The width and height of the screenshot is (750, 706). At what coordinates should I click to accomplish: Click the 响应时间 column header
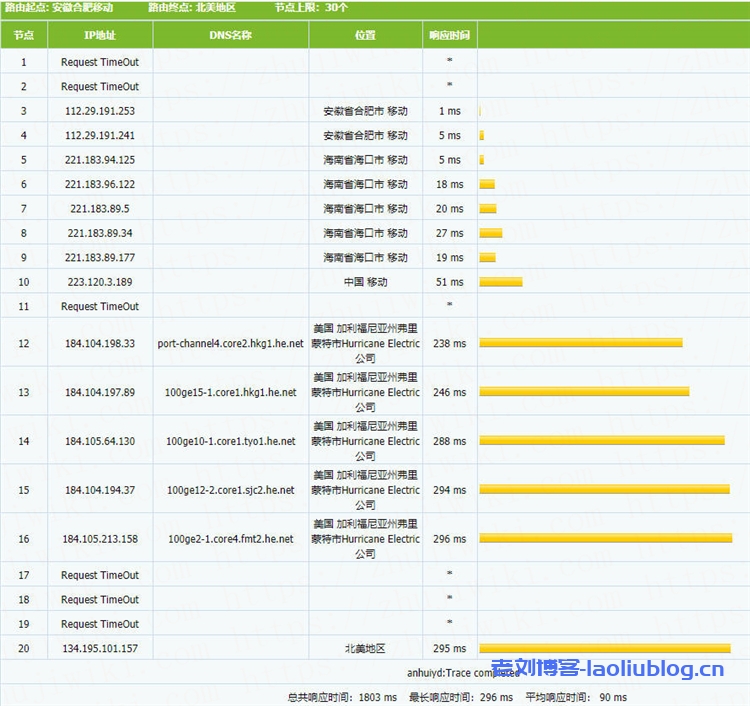pos(449,35)
